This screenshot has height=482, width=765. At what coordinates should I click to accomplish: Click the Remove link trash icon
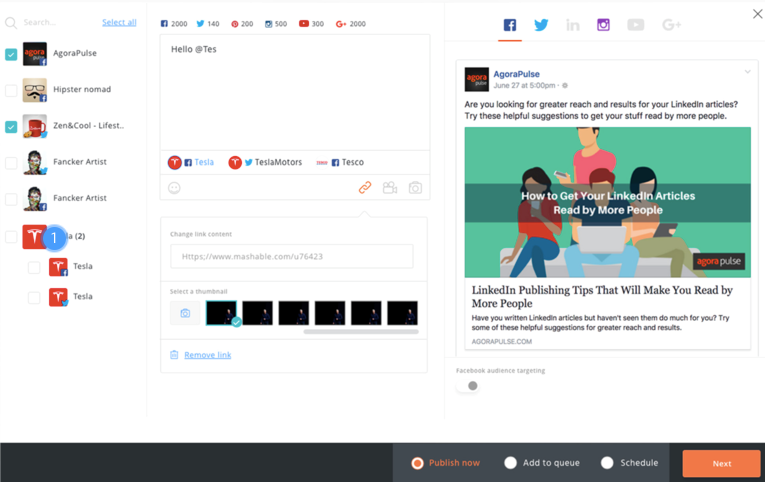(174, 355)
